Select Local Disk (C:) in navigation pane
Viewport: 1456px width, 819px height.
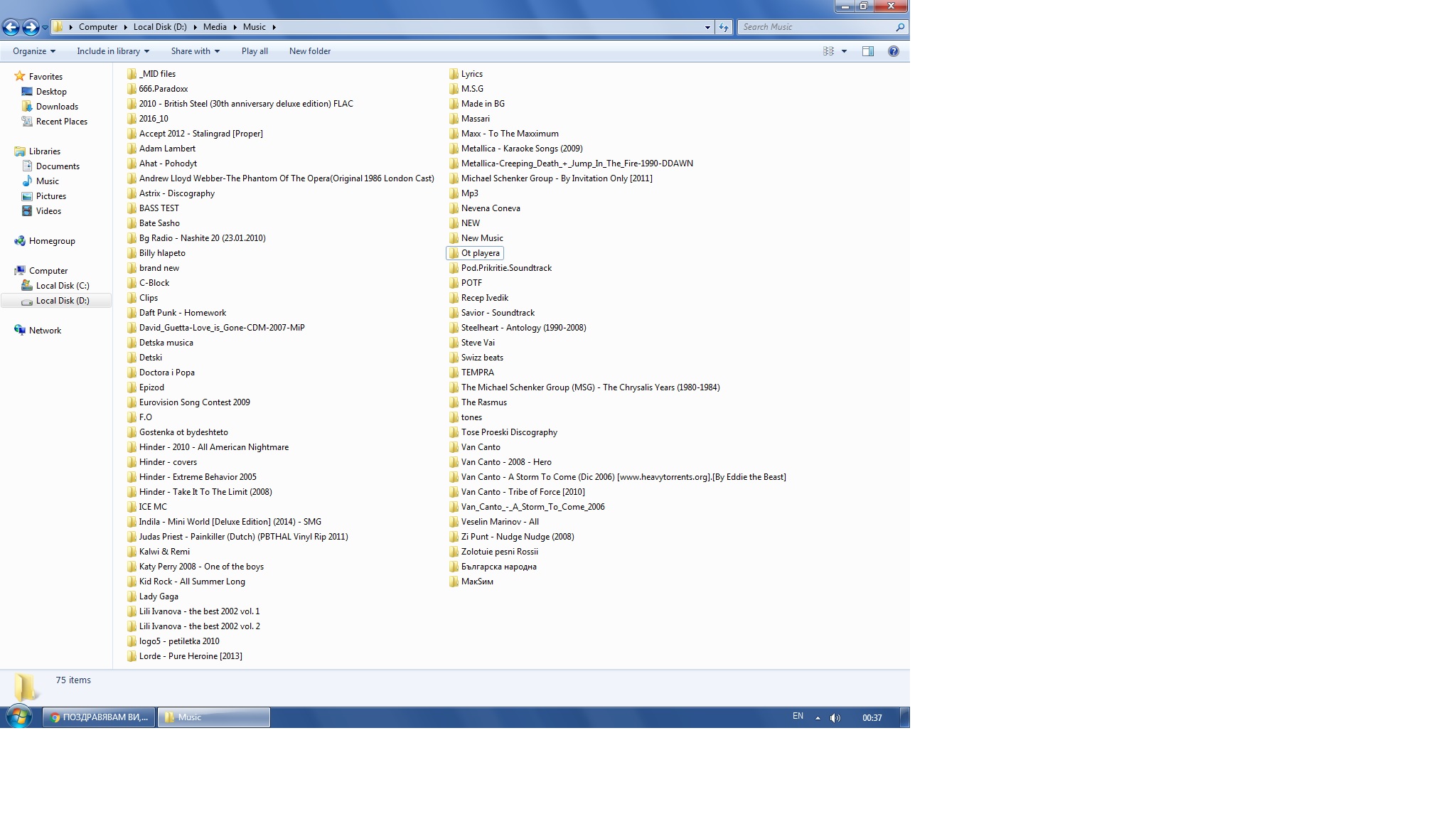coord(62,286)
